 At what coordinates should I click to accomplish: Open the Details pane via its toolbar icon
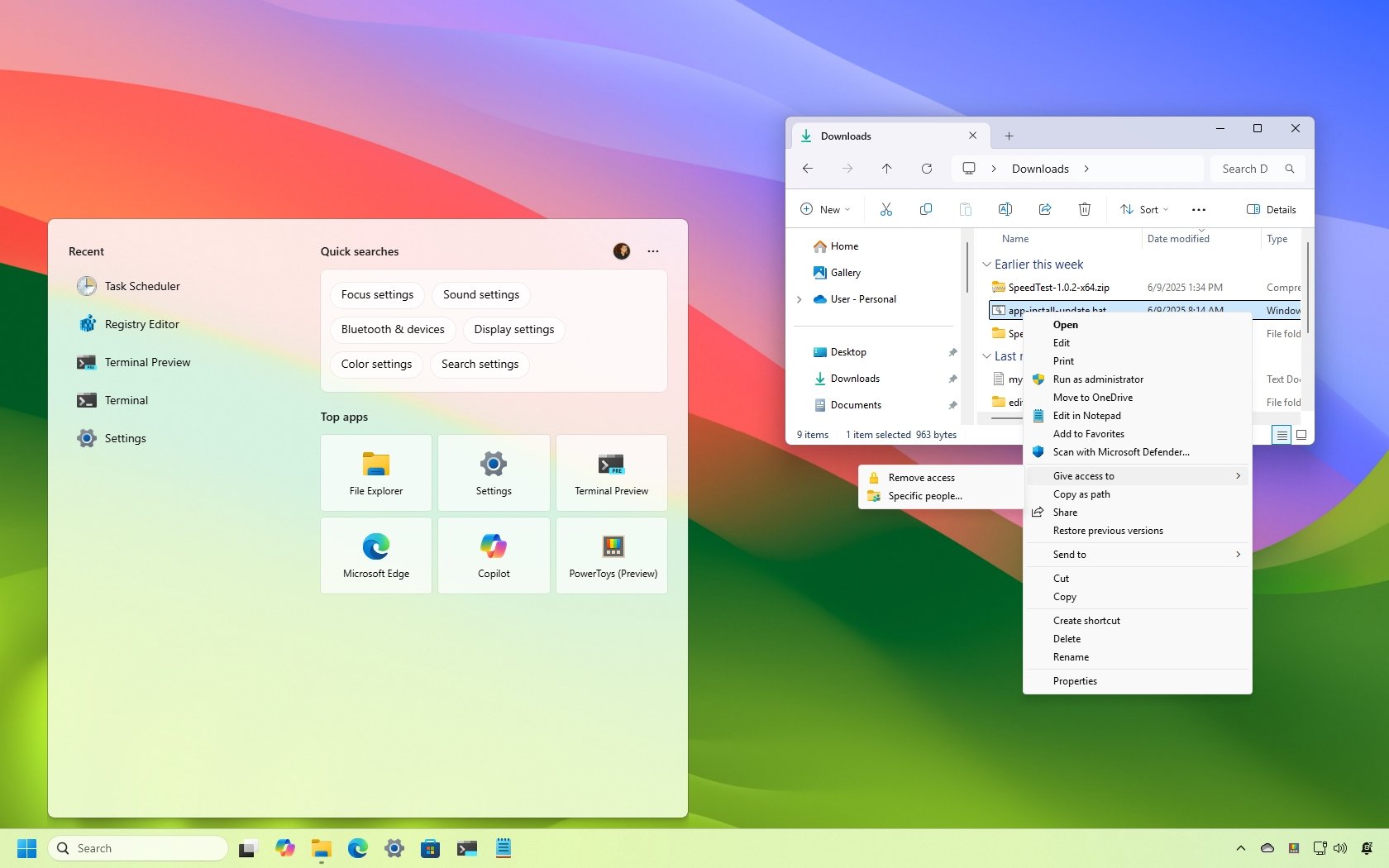pyautogui.click(x=1271, y=209)
